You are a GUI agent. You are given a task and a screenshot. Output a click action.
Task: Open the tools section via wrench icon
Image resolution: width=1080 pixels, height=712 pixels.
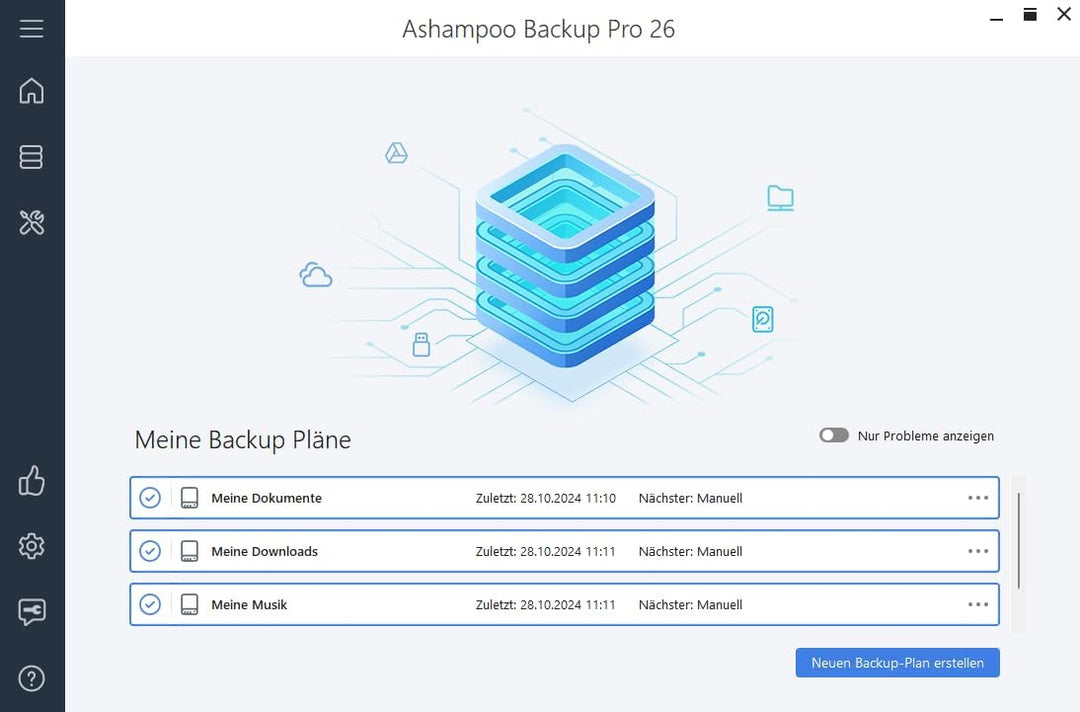click(31, 223)
